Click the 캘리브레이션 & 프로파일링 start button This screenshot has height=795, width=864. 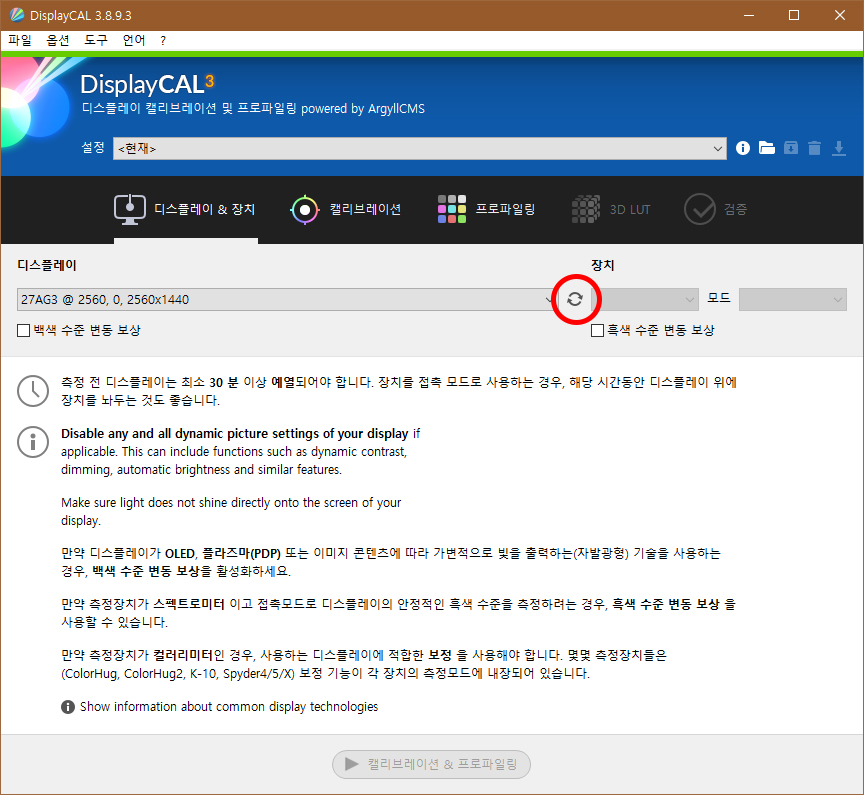tap(431, 764)
